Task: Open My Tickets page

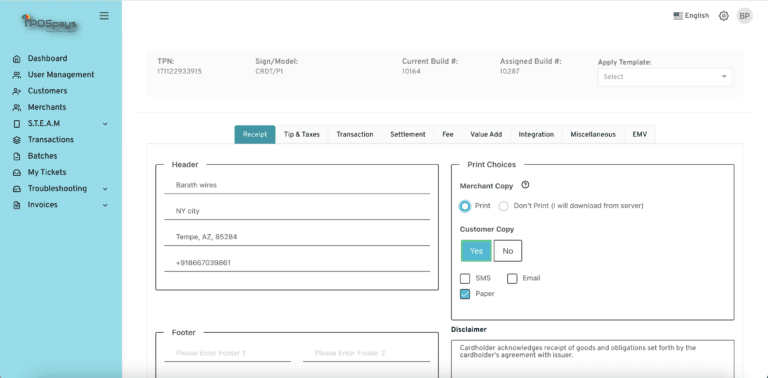Action: coord(47,172)
